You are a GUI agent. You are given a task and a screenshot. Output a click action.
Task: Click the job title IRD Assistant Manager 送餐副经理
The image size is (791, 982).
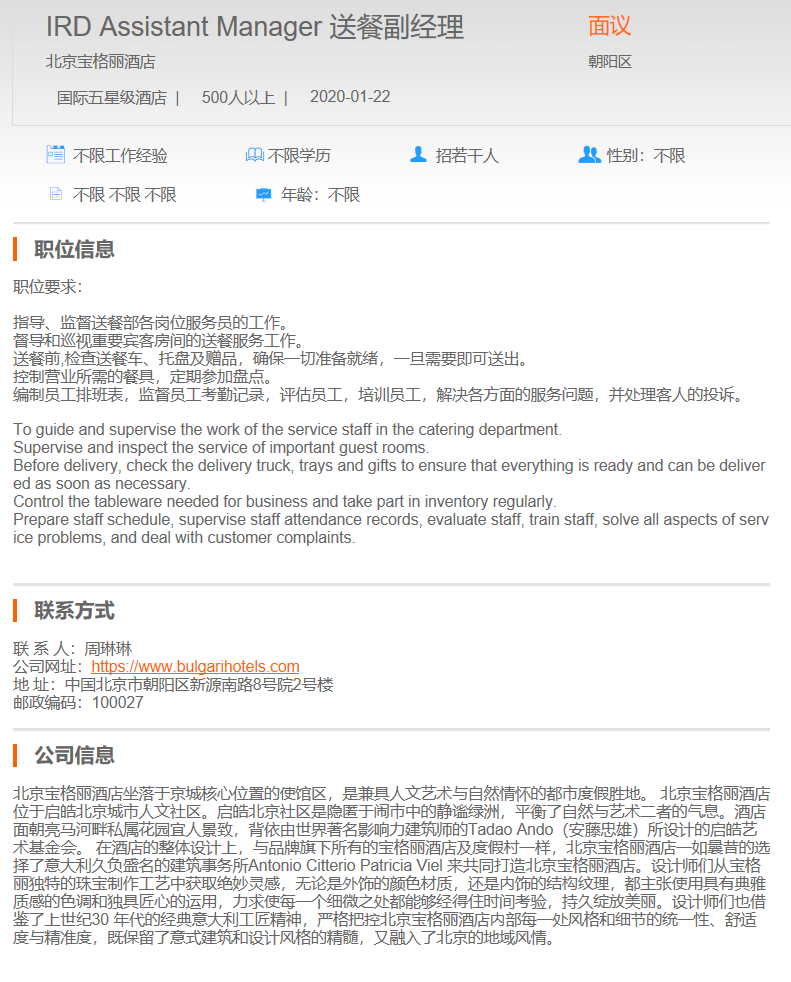255,27
